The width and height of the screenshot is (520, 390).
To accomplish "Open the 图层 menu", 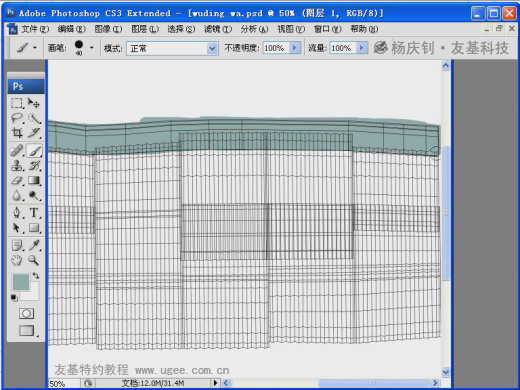I will [x=145, y=29].
